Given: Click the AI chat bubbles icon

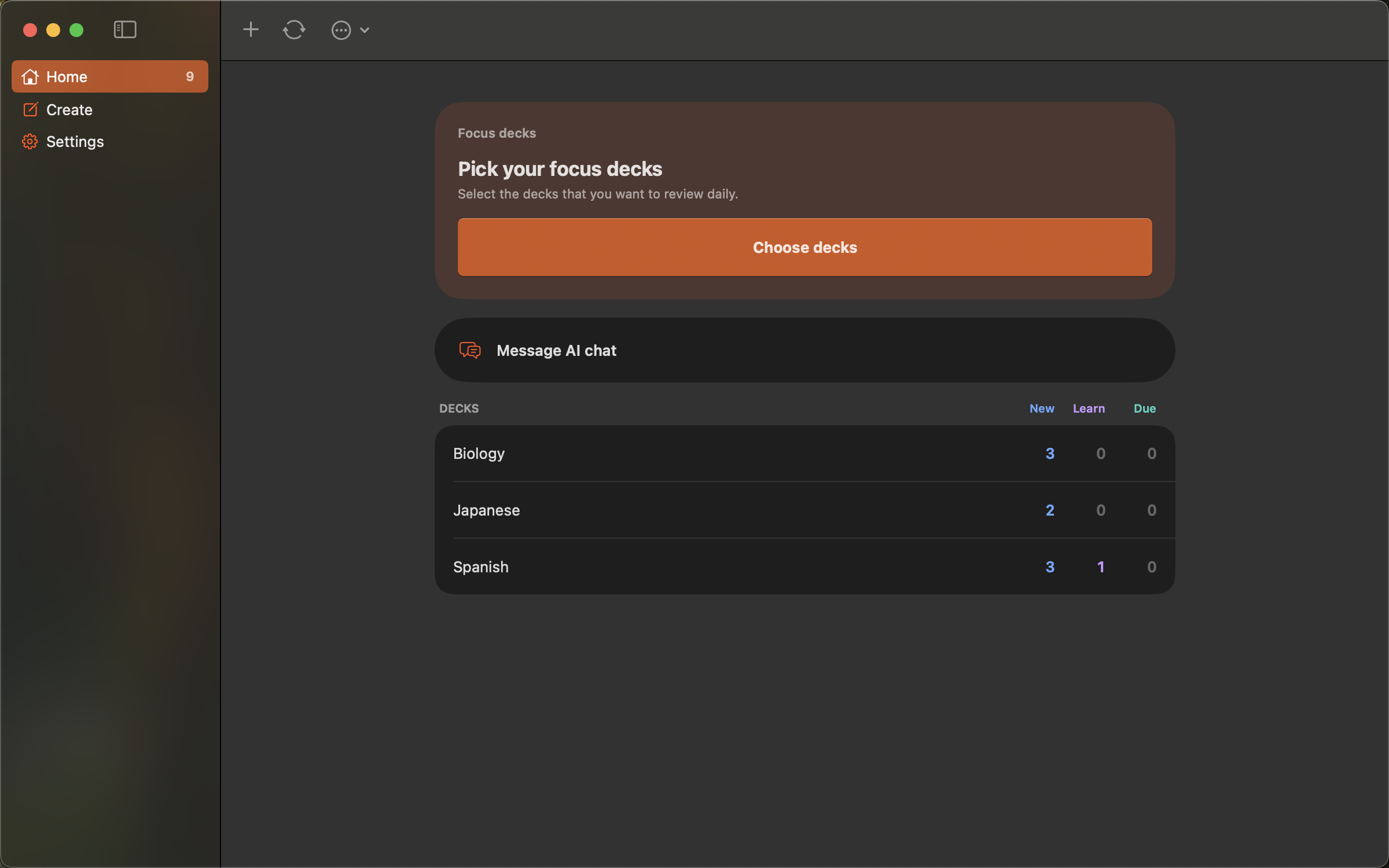Looking at the screenshot, I should (x=470, y=350).
